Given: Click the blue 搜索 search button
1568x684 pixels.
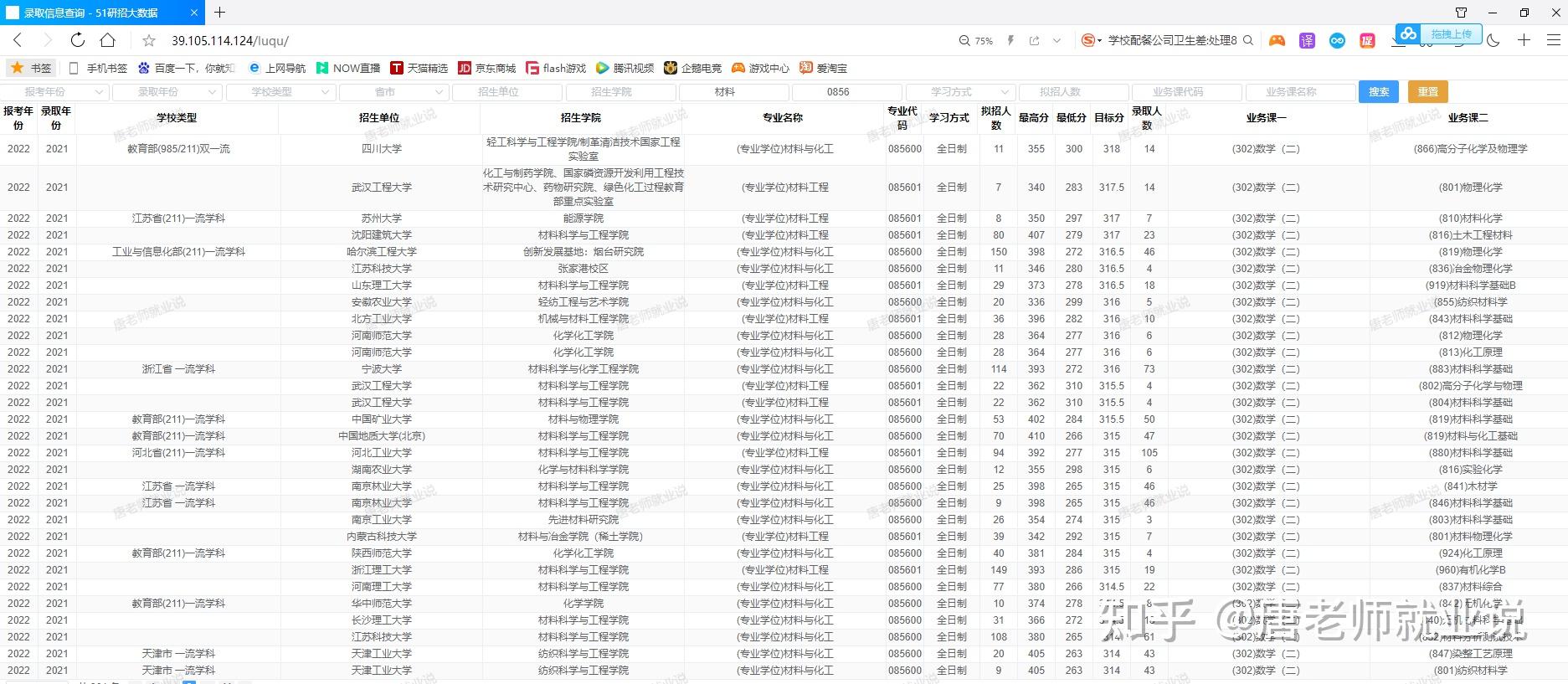Looking at the screenshot, I should click(x=1379, y=92).
